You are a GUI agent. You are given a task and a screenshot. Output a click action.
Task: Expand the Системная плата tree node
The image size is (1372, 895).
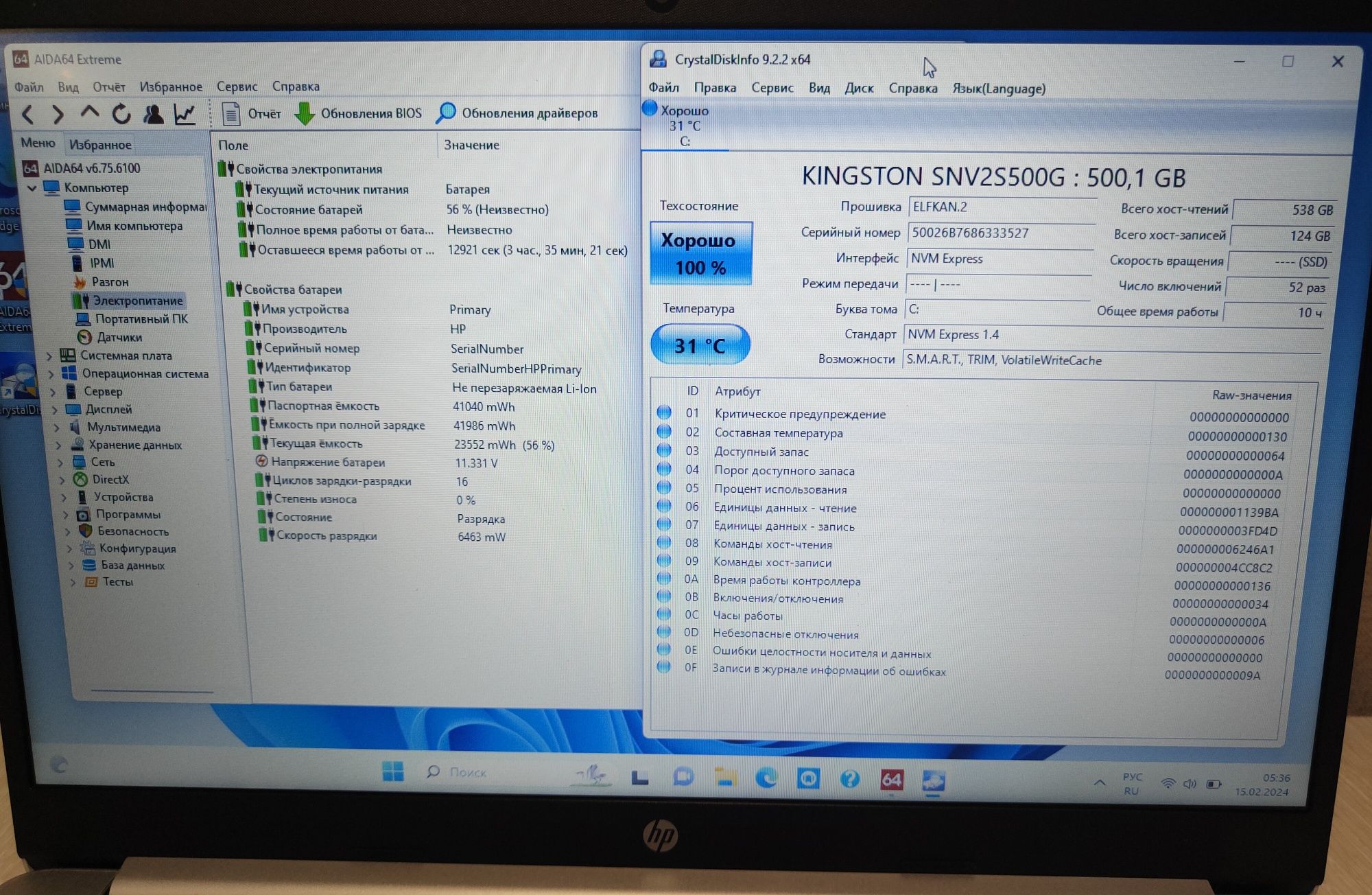49,356
